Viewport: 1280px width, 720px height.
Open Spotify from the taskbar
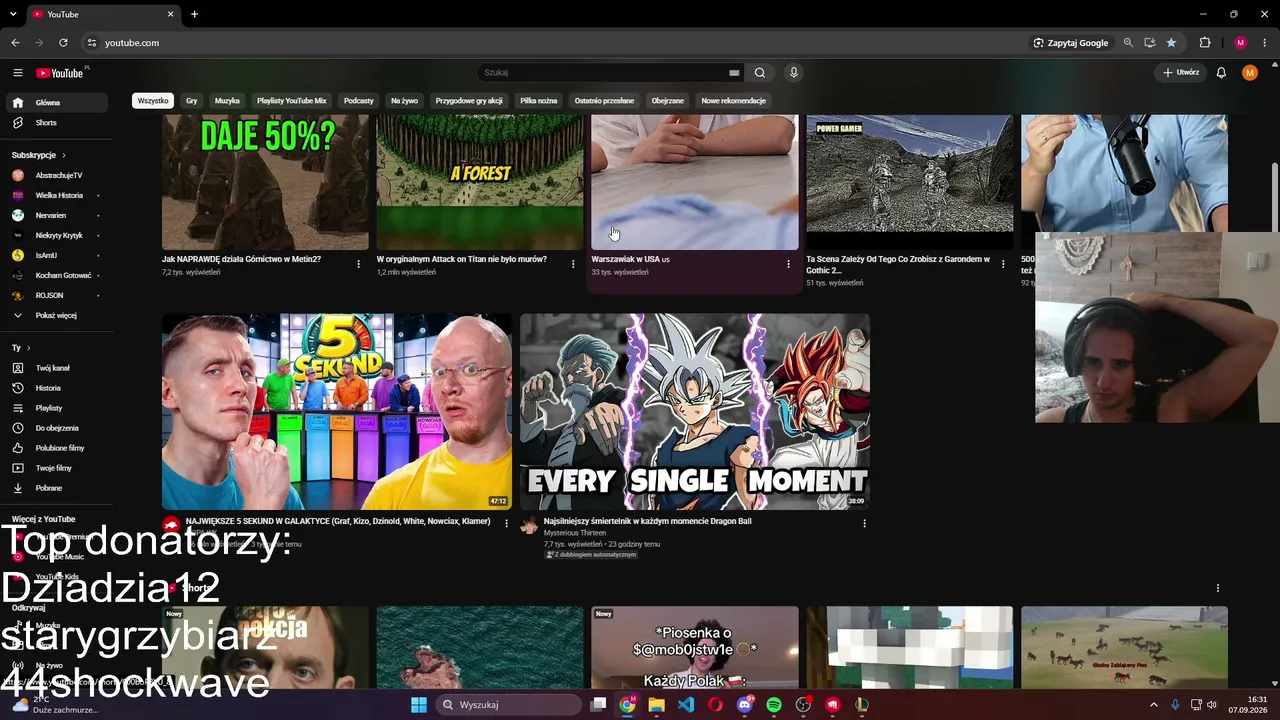[x=774, y=705]
